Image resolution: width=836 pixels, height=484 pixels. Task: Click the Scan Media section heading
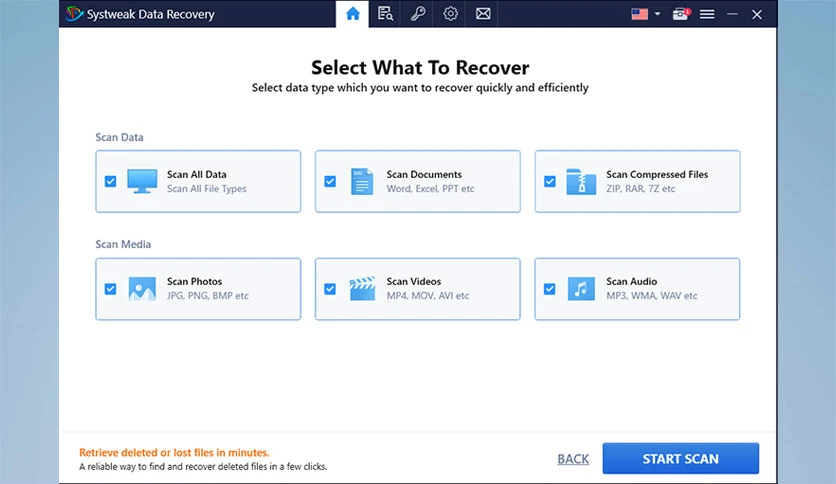click(x=123, y=245)
